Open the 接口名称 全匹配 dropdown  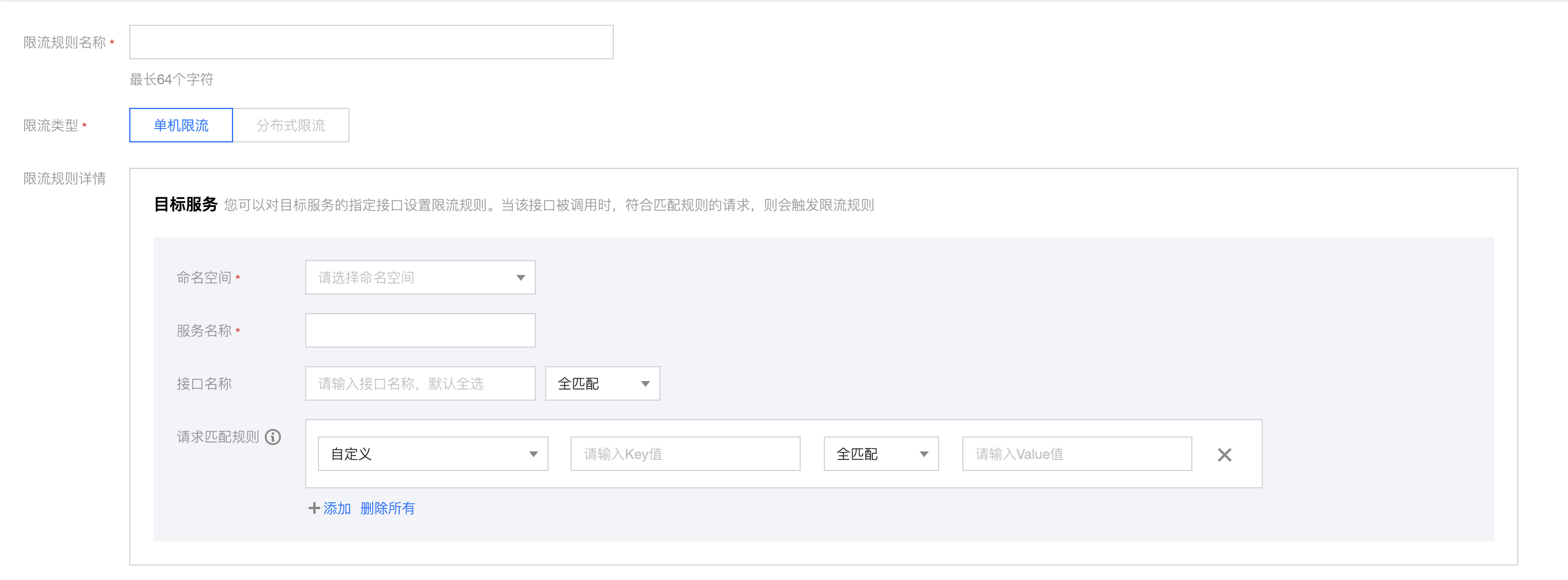click(x=603, y=383)
